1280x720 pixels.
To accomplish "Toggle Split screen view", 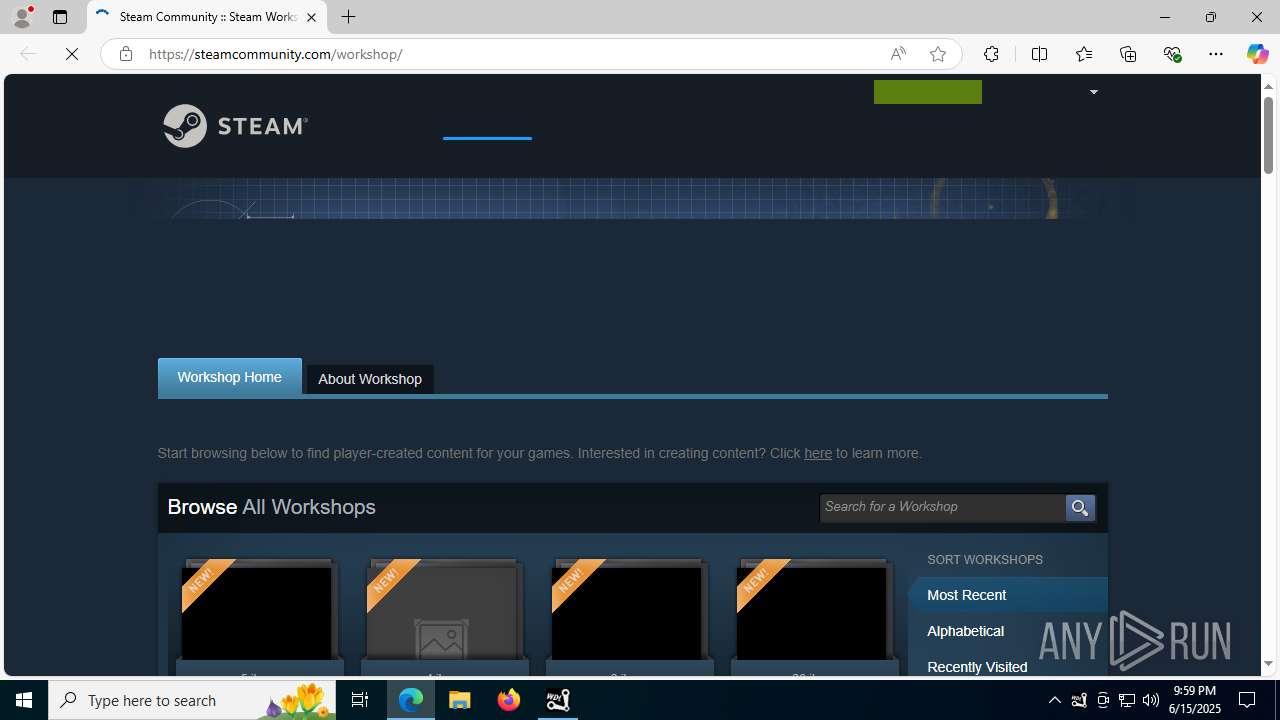I will click(x=1039, y=54).
